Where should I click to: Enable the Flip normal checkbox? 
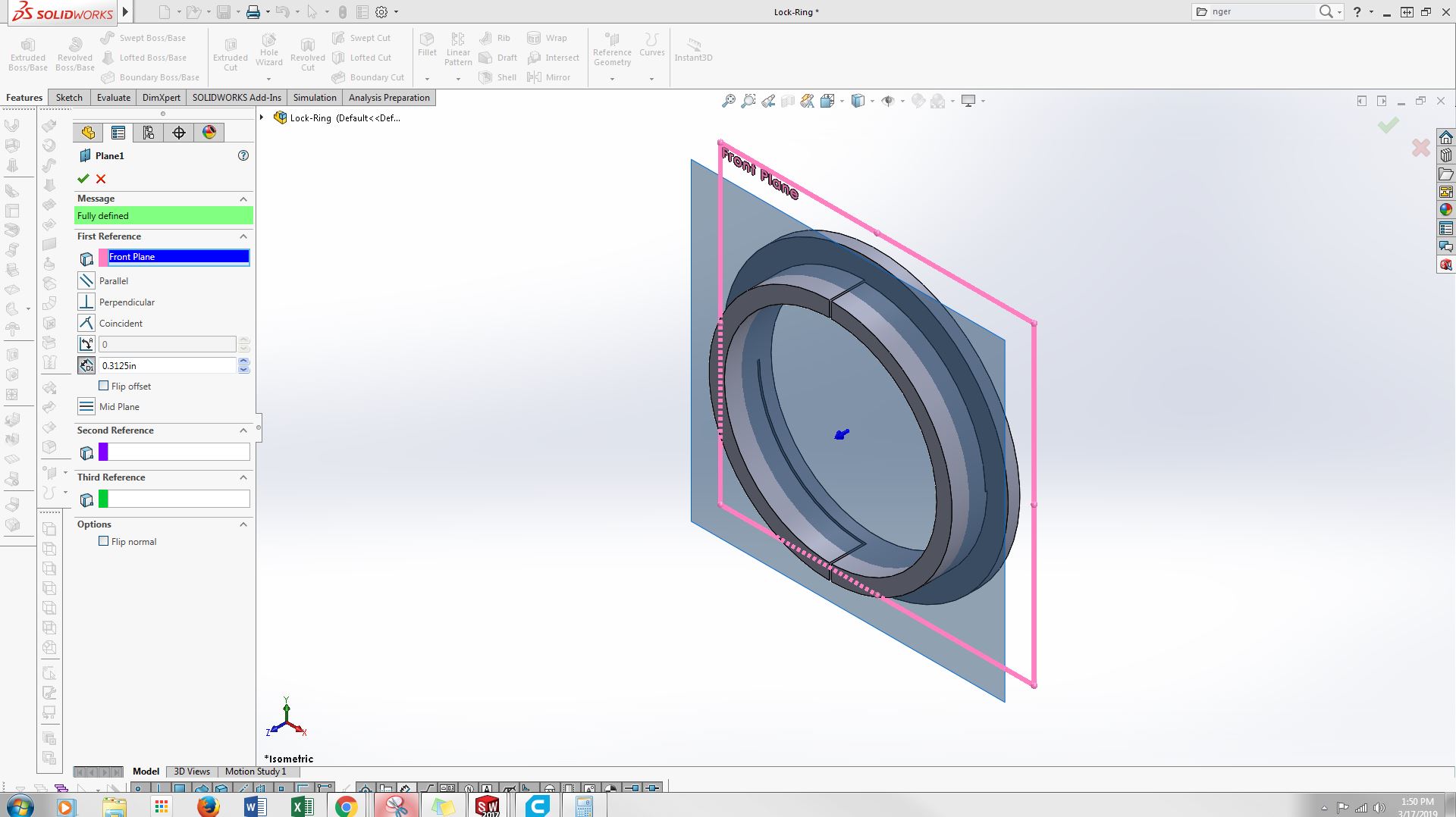point(104,541)
